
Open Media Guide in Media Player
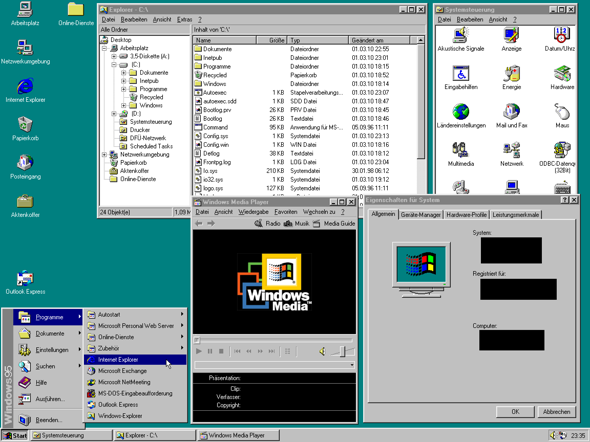tap(334, 223)
